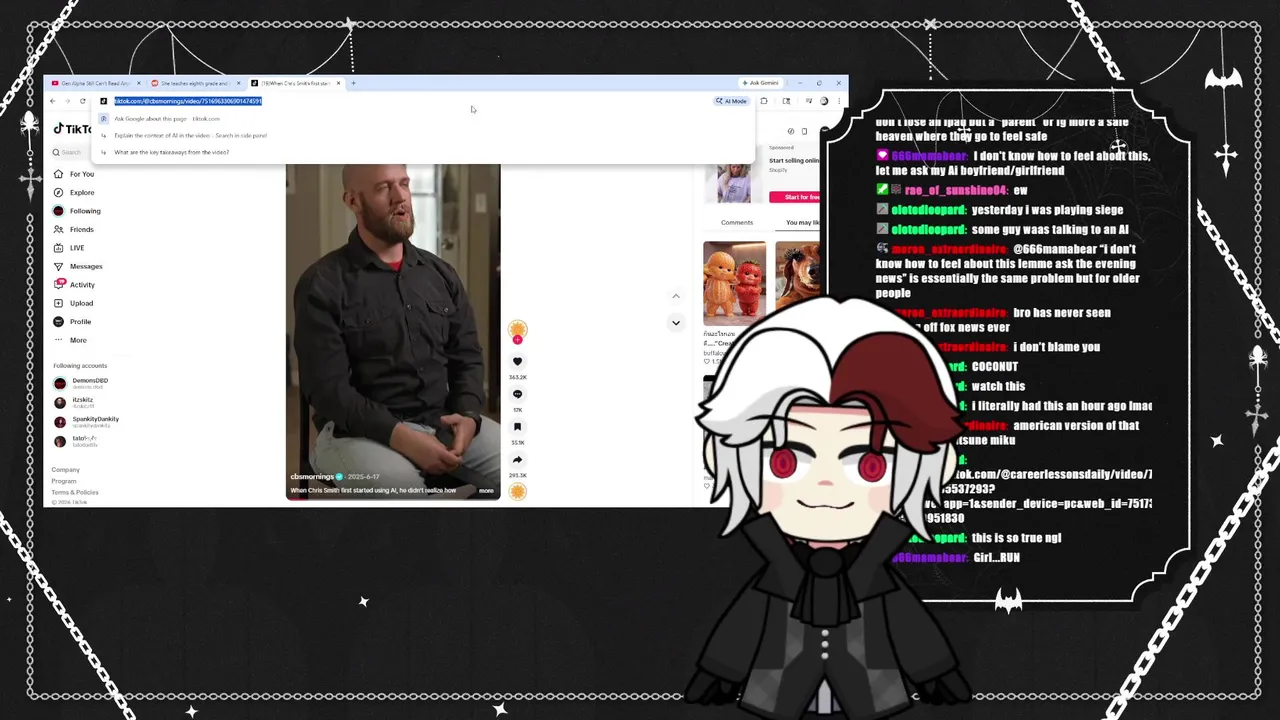Open the Chrome profile avatar
This screenshot has height=720, width=1280.
(824, 101)
